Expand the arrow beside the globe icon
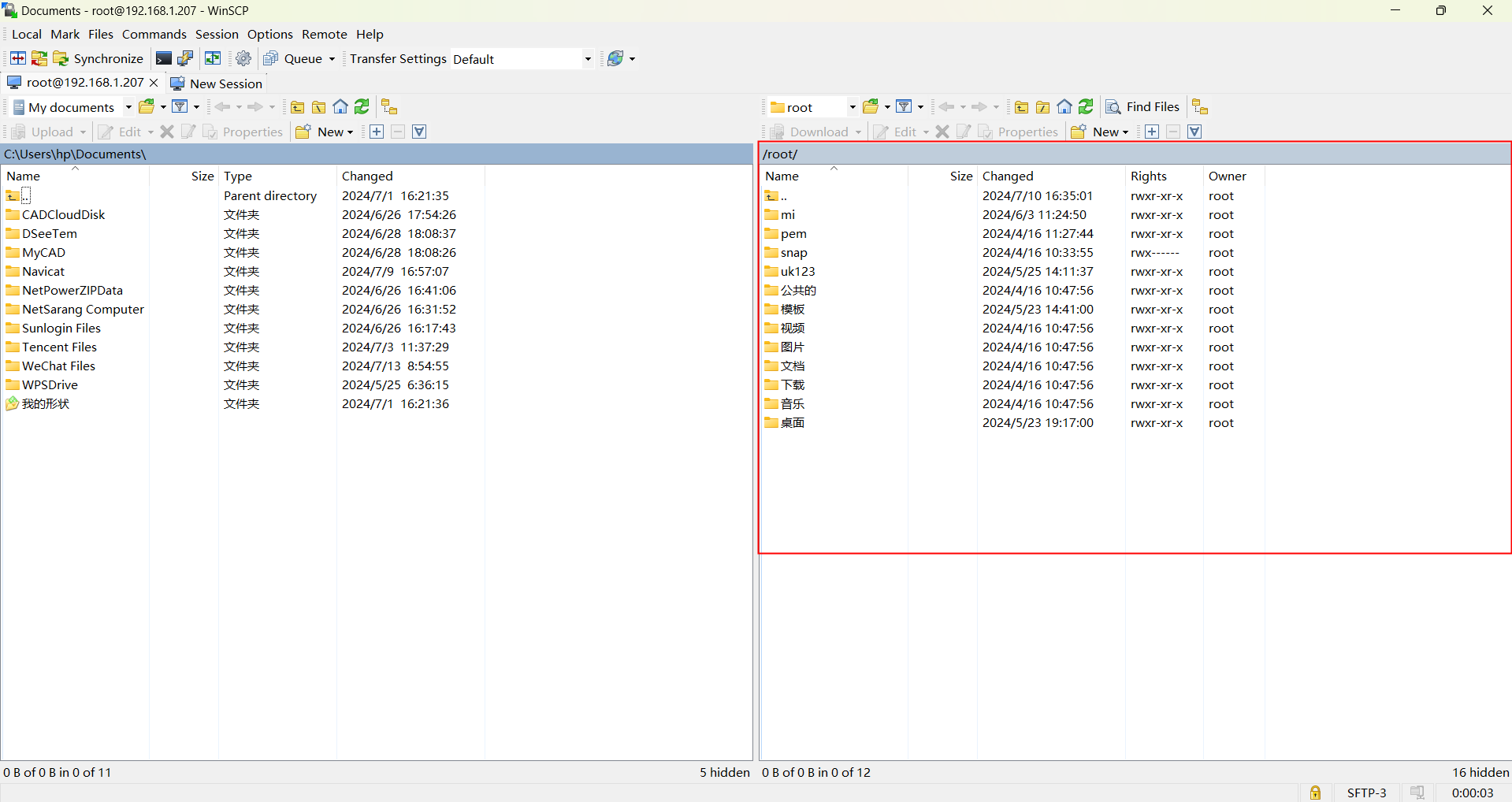 [x=632, y=59]
